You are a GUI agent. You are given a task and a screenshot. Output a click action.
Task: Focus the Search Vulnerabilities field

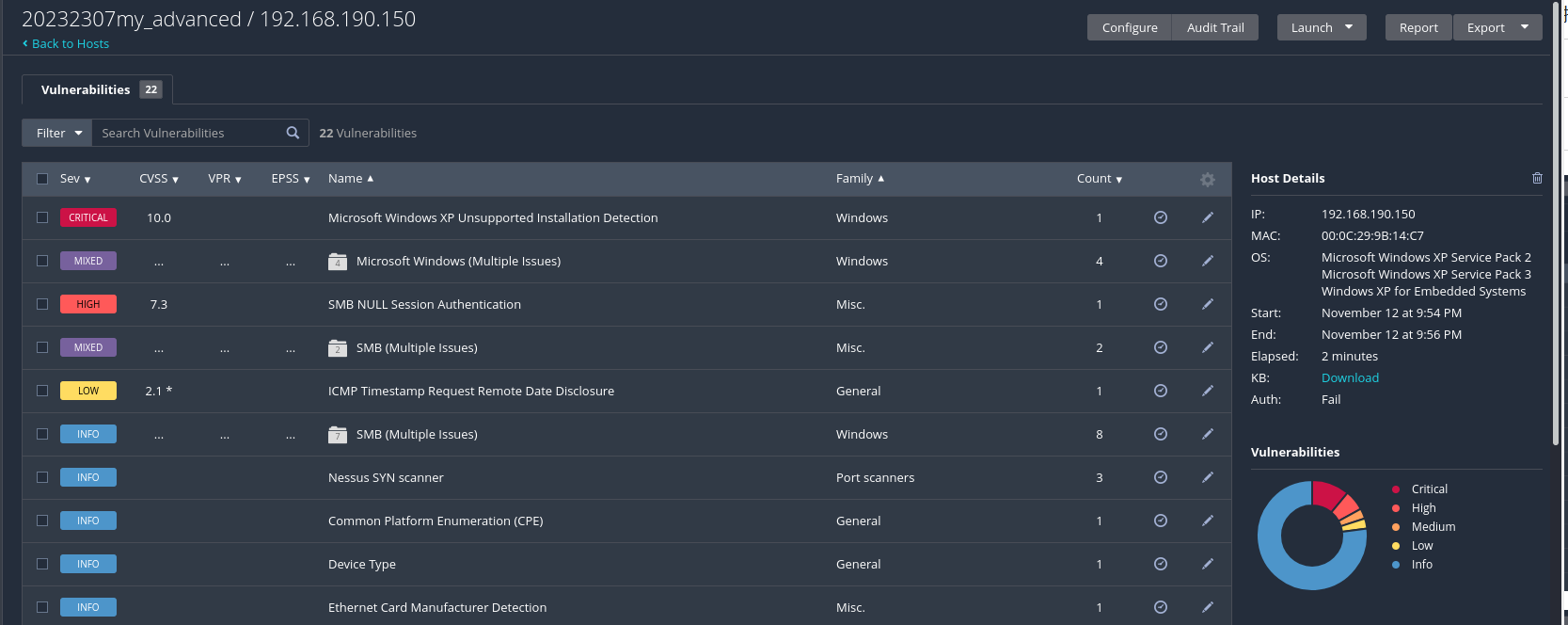click(188, 133)
